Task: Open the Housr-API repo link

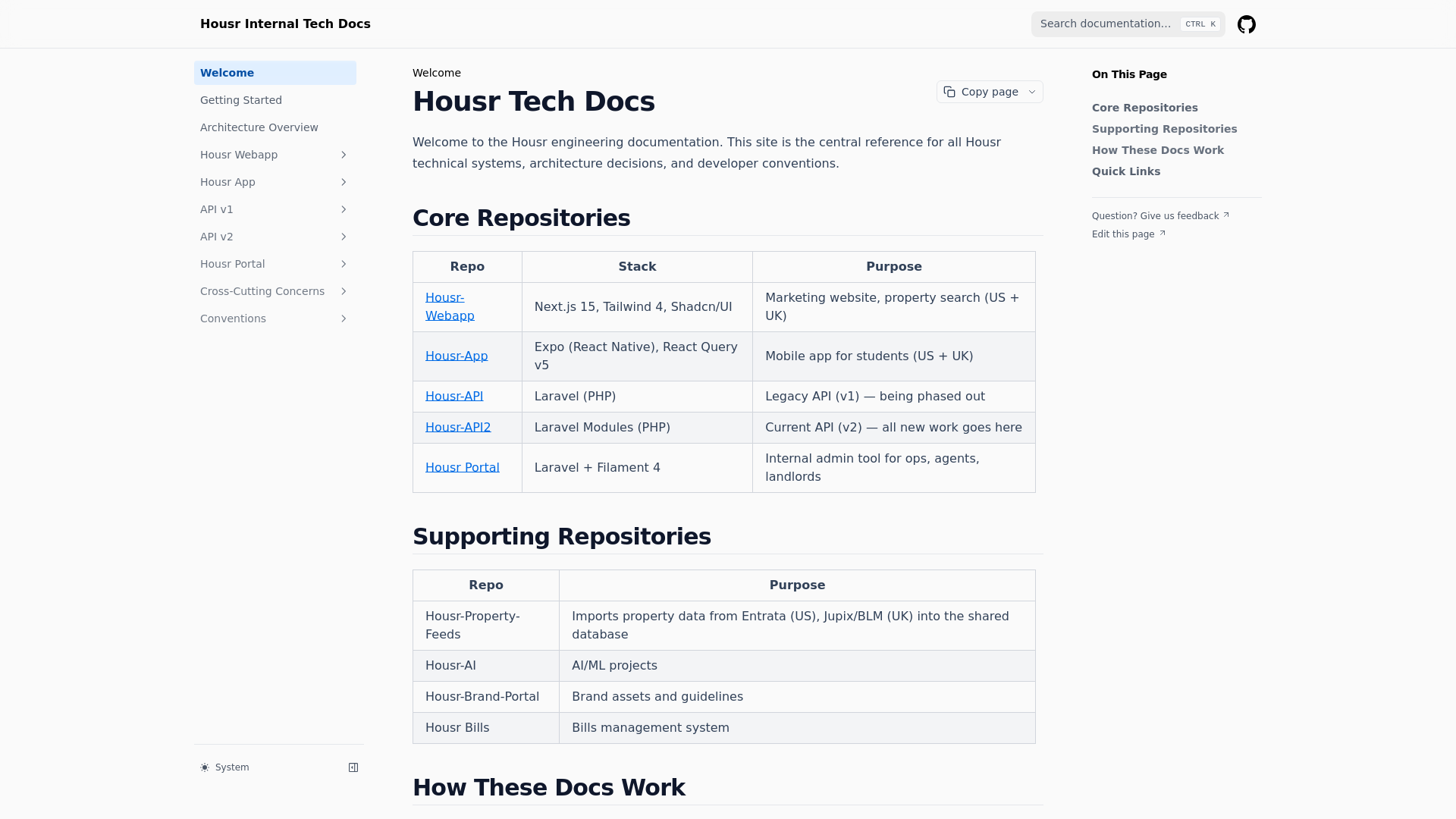Action: click(454, 397)
